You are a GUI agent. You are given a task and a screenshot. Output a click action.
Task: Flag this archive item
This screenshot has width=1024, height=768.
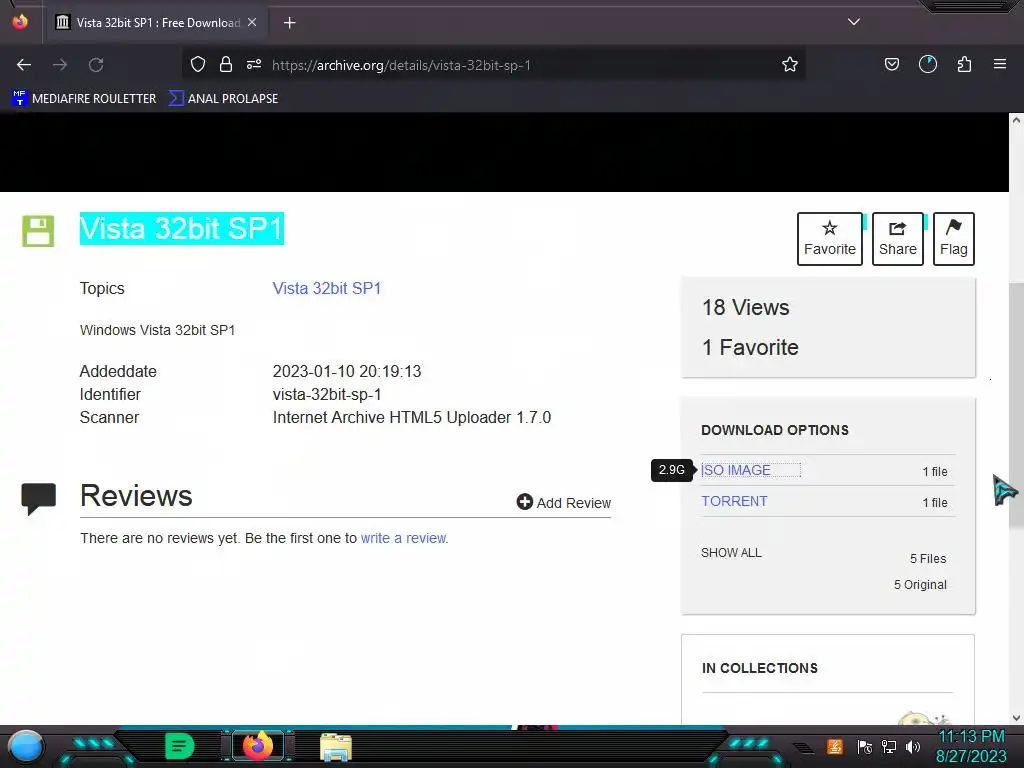pos(953,239)
